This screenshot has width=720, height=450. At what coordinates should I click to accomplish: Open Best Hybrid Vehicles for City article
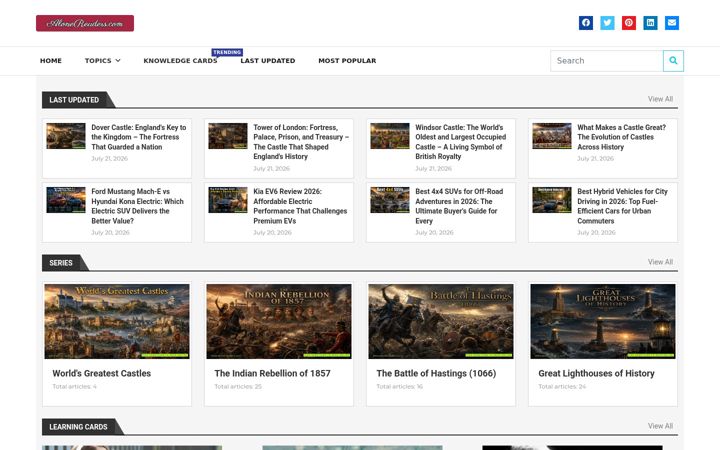[622, 206]
